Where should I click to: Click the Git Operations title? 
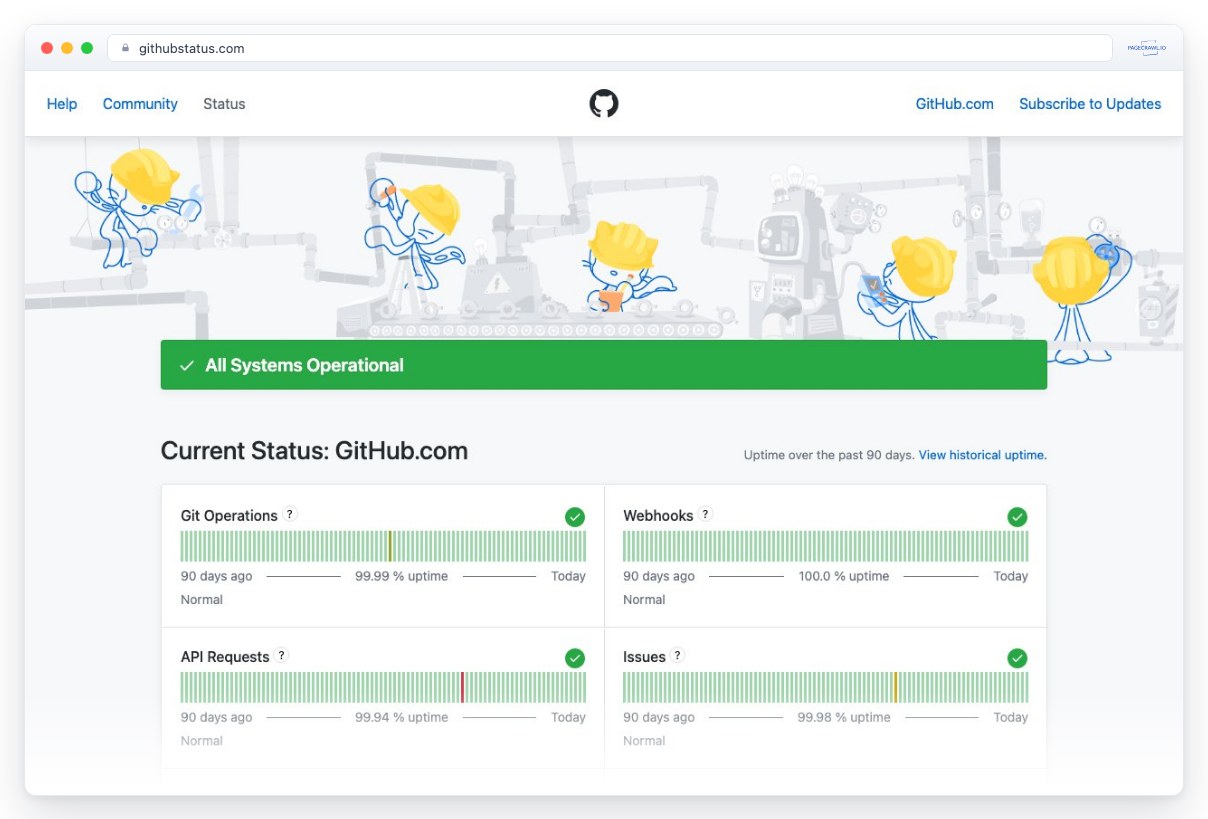click(x=229, y=516)
